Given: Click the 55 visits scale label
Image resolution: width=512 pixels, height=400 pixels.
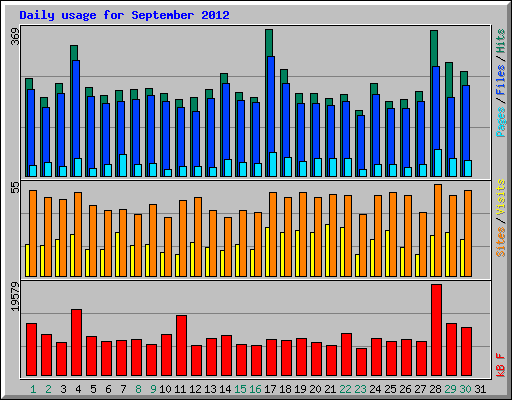Looking at the screenshot, I should point(15,188).
